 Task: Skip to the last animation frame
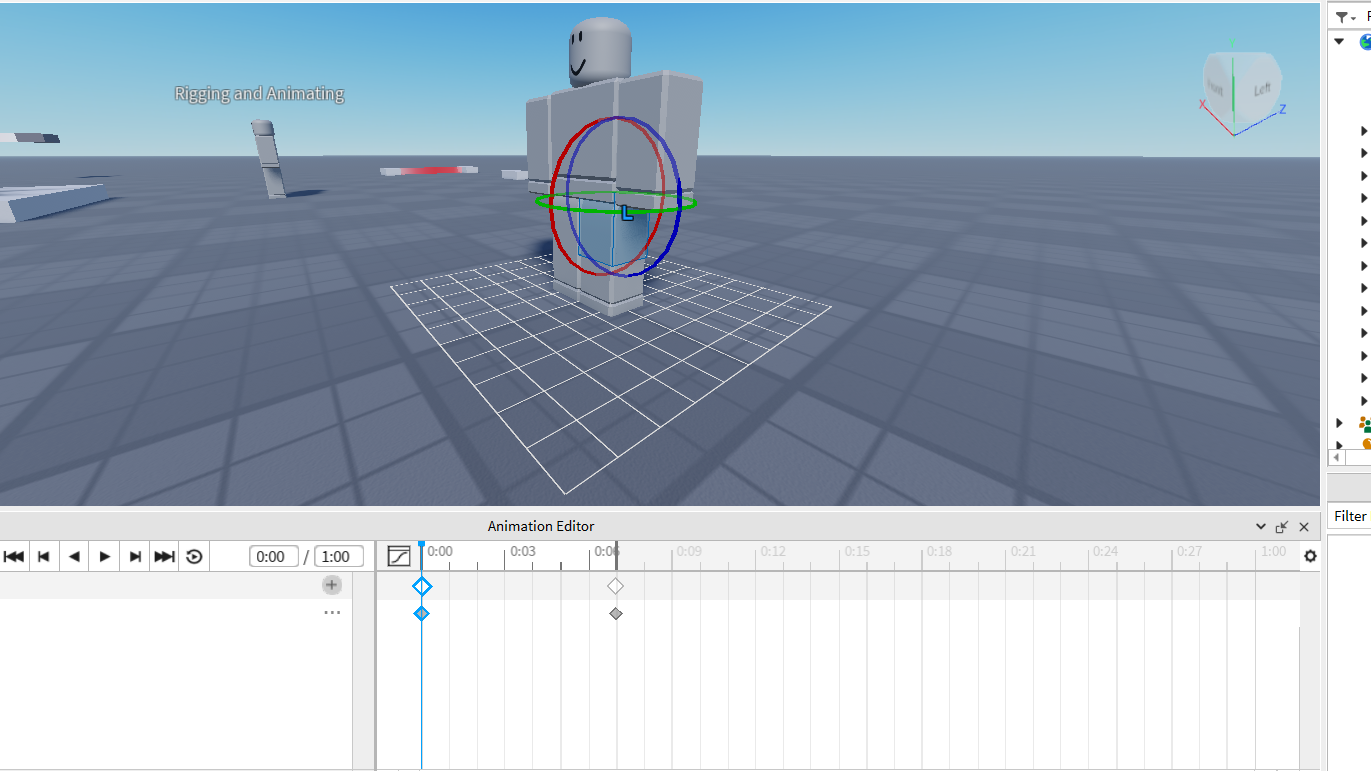(165, 557)
